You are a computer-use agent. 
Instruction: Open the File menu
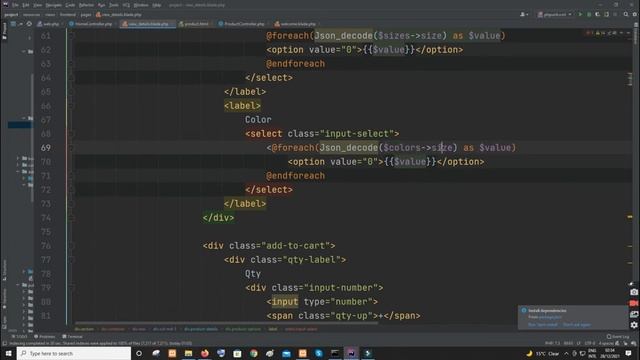[x=15, y=5]
